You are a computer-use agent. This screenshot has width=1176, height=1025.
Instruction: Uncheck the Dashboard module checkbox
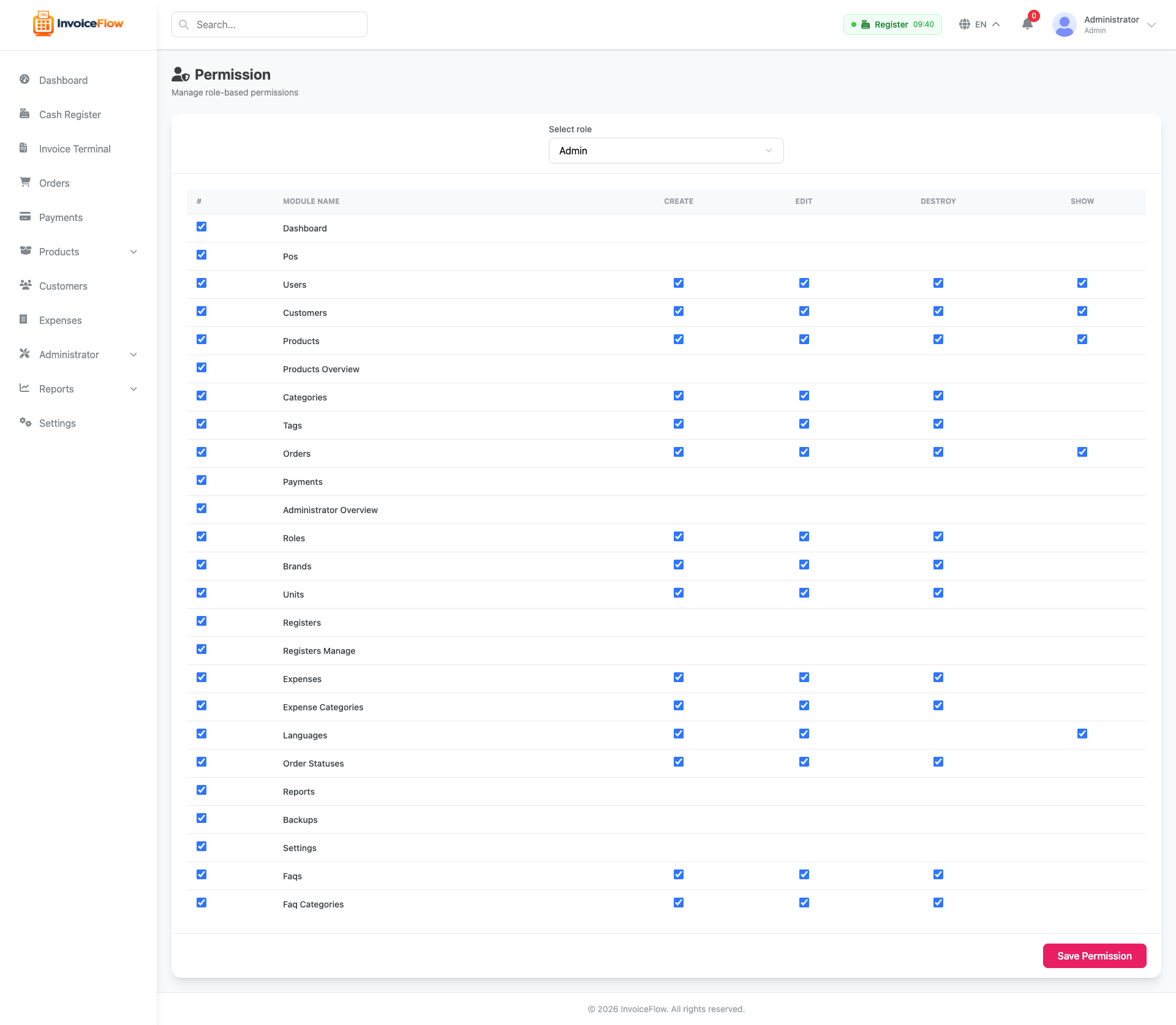tap(202, 227)
